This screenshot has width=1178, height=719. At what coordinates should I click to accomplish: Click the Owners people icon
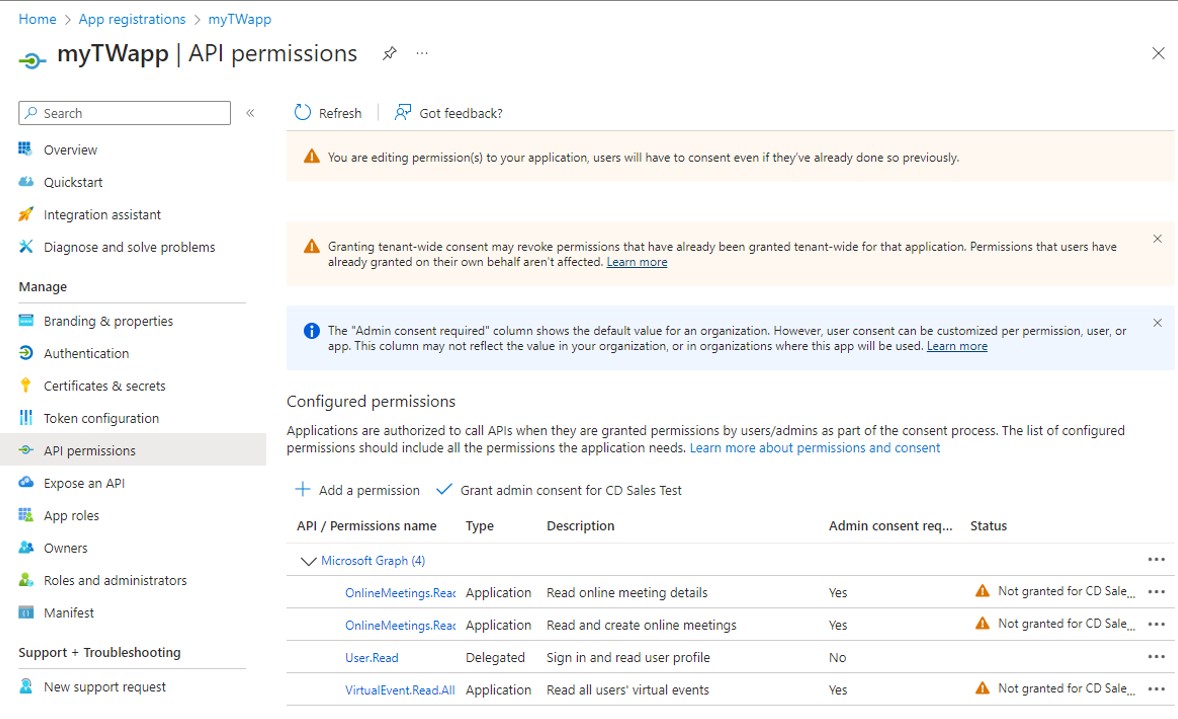click(26, 547)
